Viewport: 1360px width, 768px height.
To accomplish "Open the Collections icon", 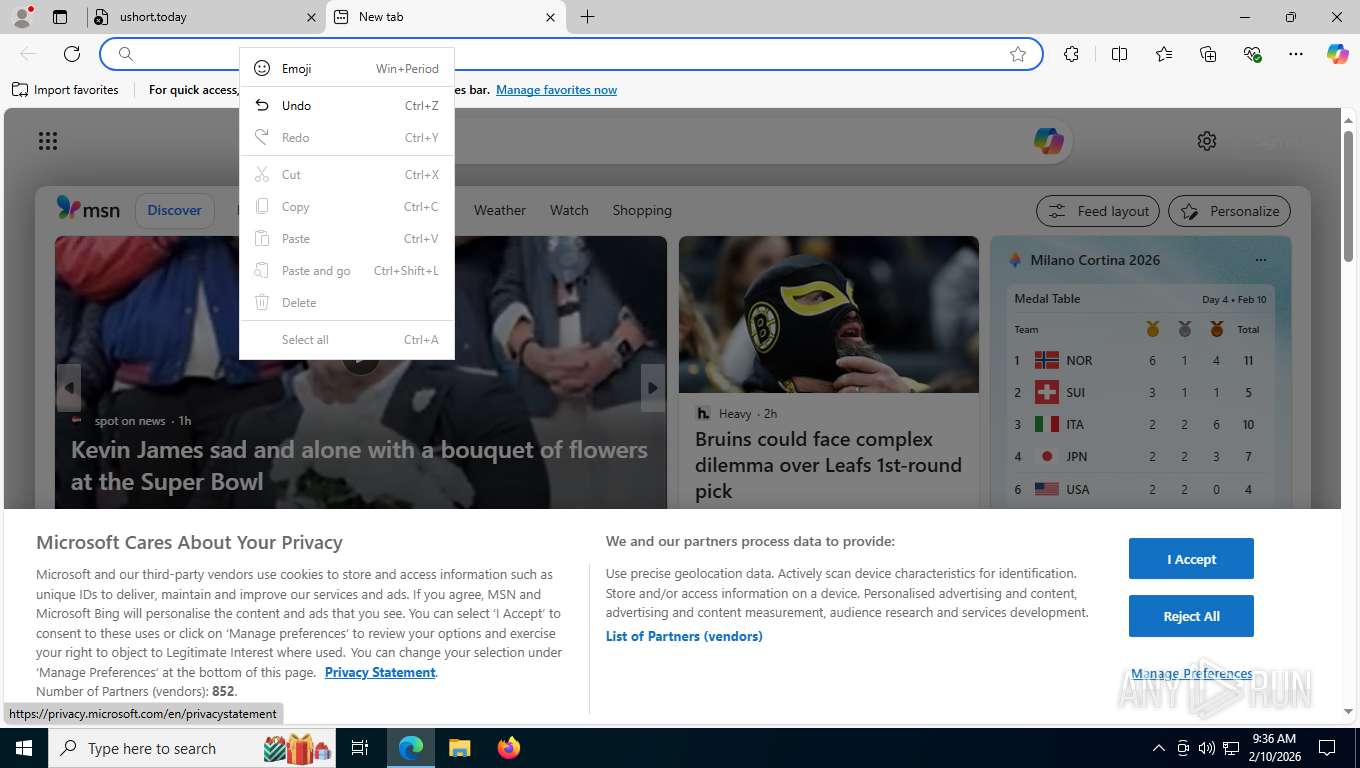I will (1208, 54).
